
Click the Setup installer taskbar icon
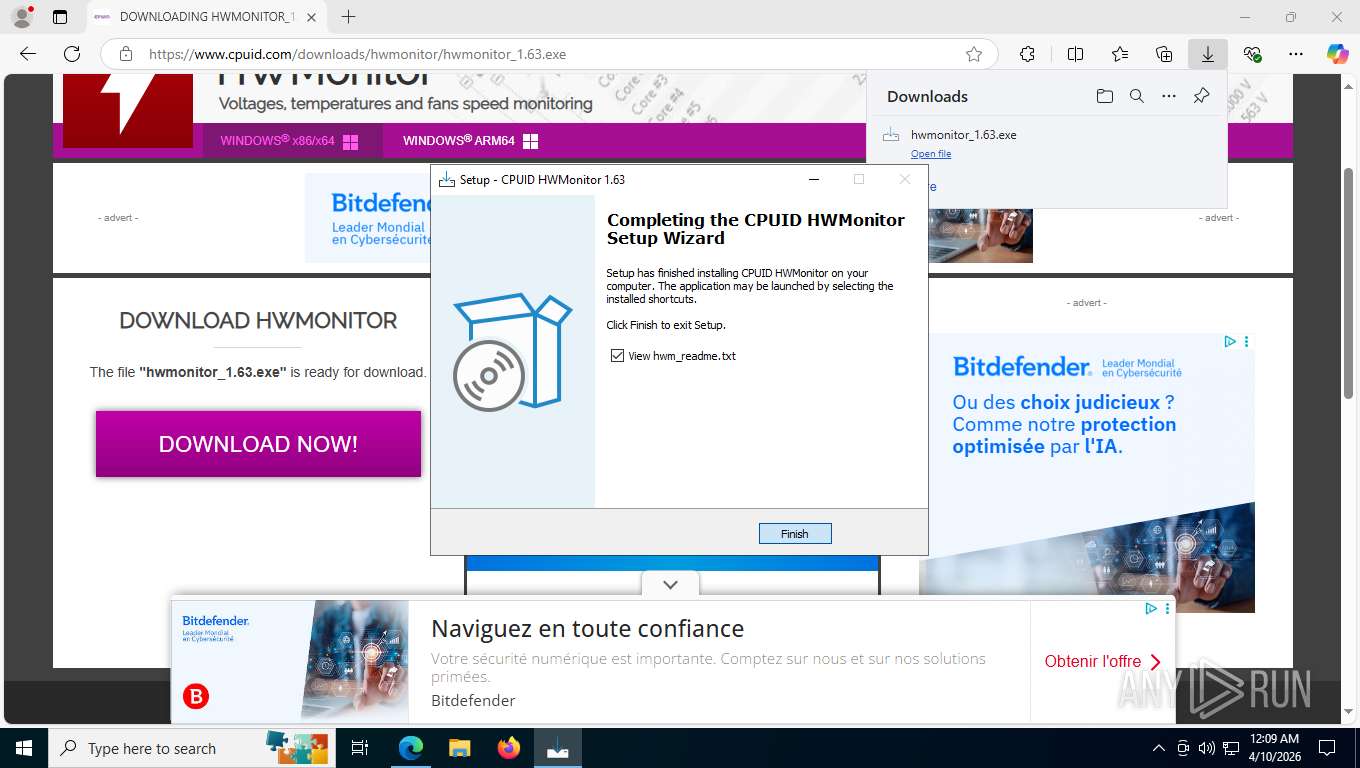[558, 748]
